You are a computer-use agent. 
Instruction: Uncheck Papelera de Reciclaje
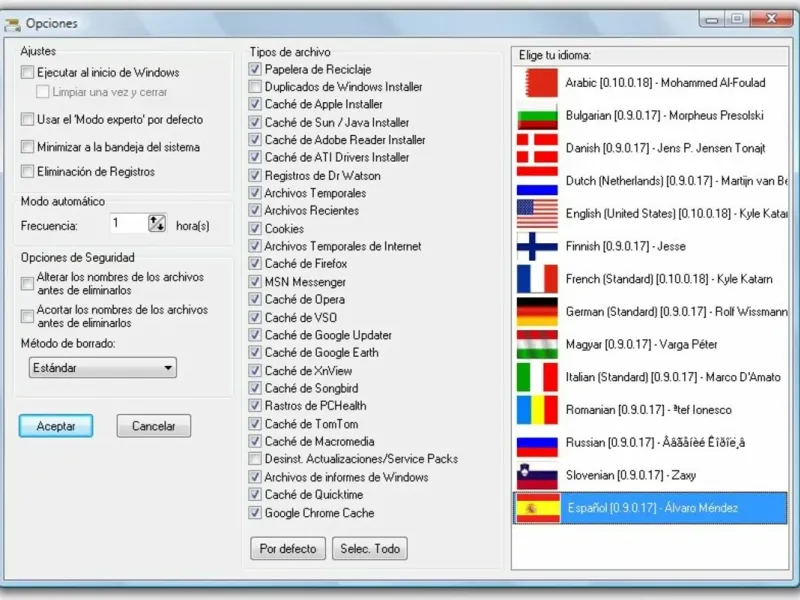click(x=255, y=69)
